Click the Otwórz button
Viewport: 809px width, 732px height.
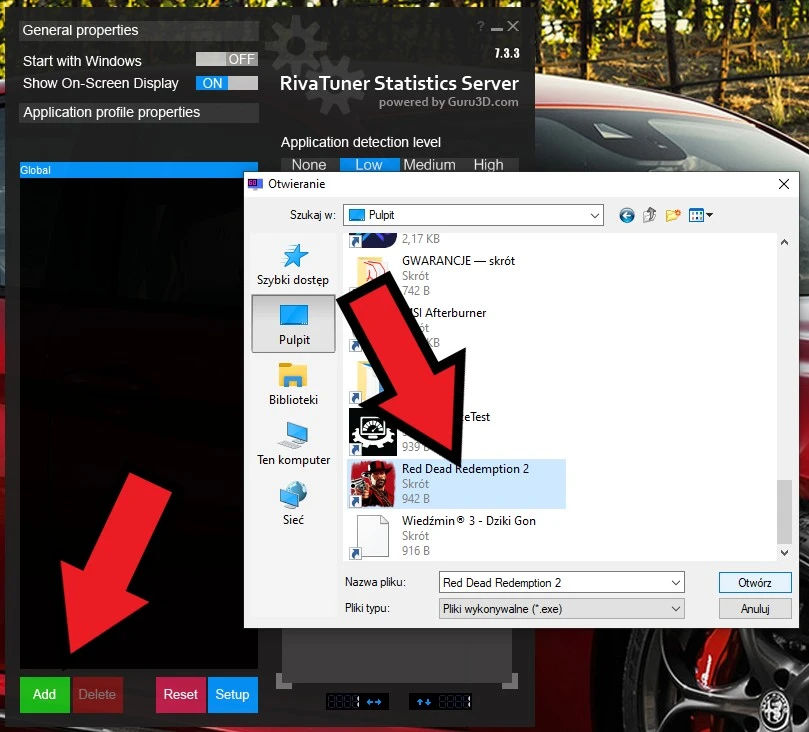[x=754, y=582]
